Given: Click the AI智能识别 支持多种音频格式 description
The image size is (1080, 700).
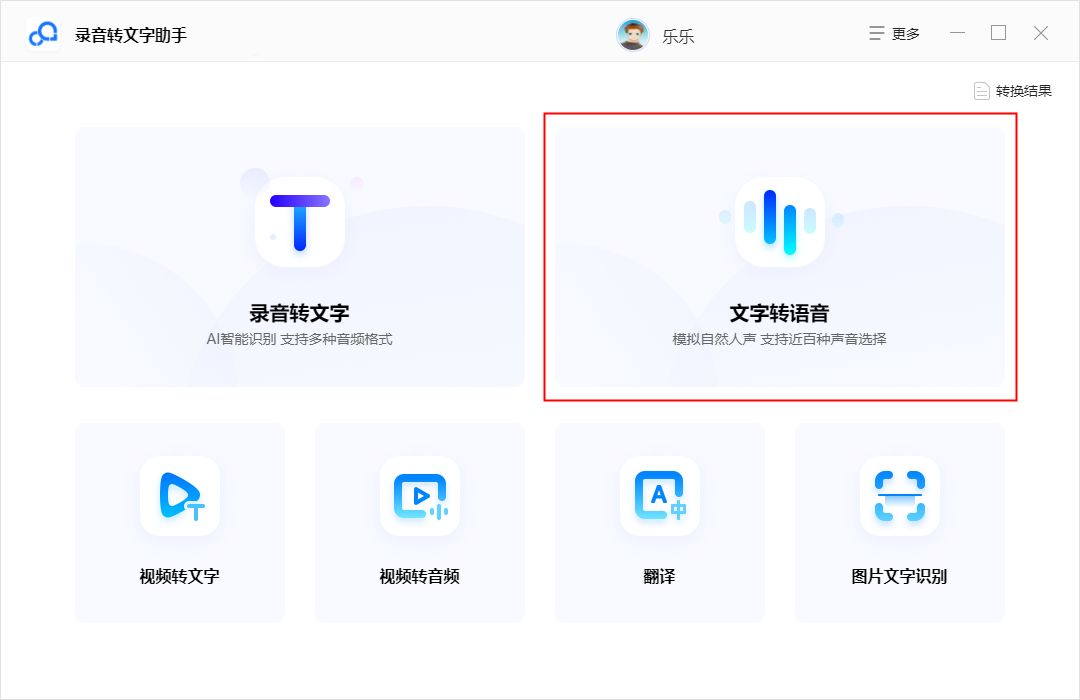Looking at the screenshot, I should [x=299, y=339].
